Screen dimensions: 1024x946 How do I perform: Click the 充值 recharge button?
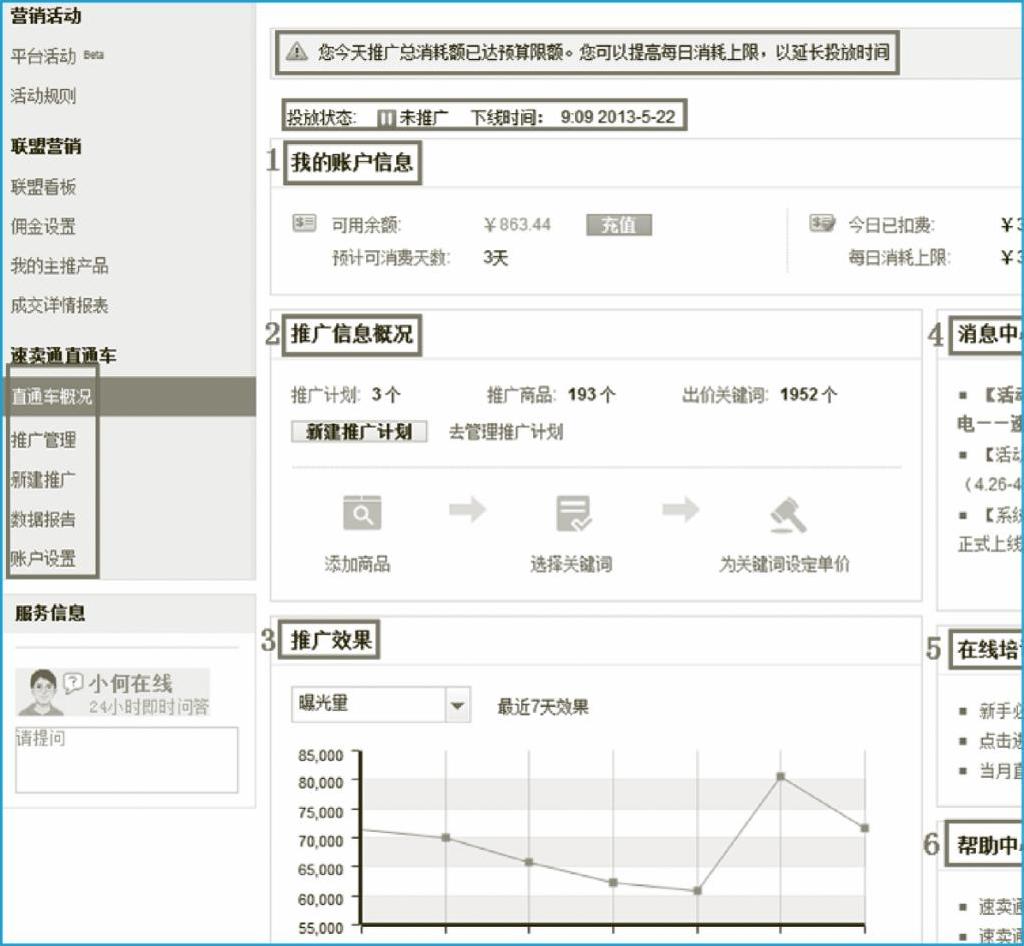618,225
